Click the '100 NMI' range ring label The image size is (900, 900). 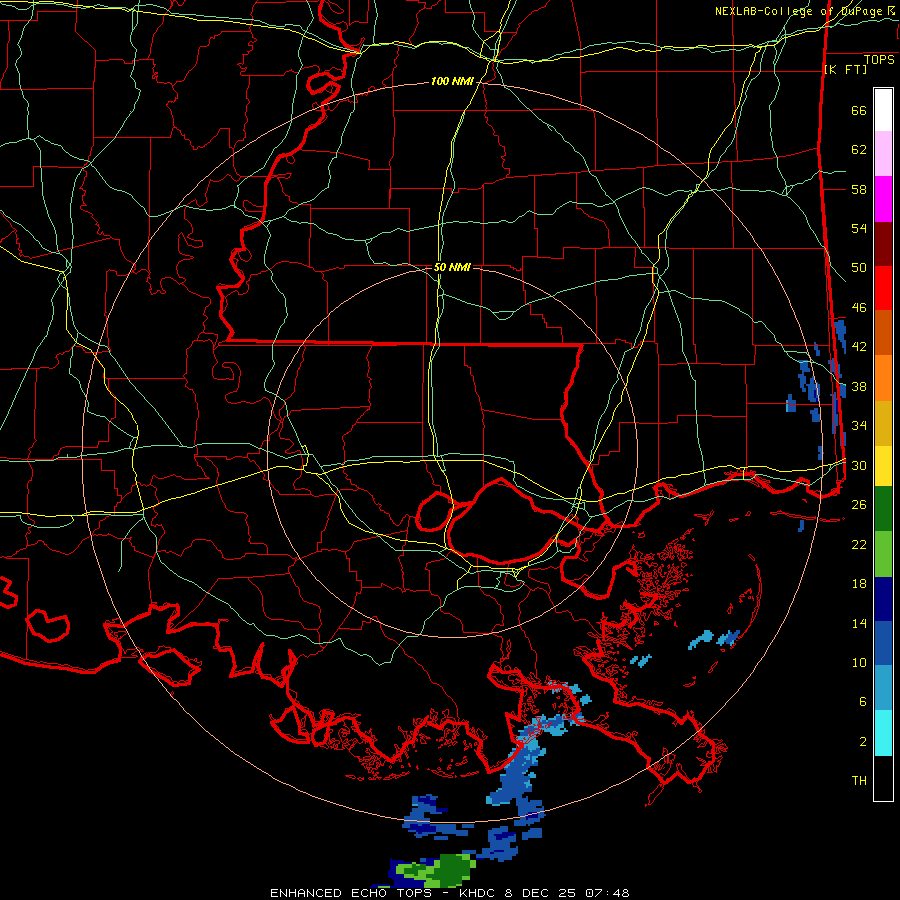click(x=452, y=82)
